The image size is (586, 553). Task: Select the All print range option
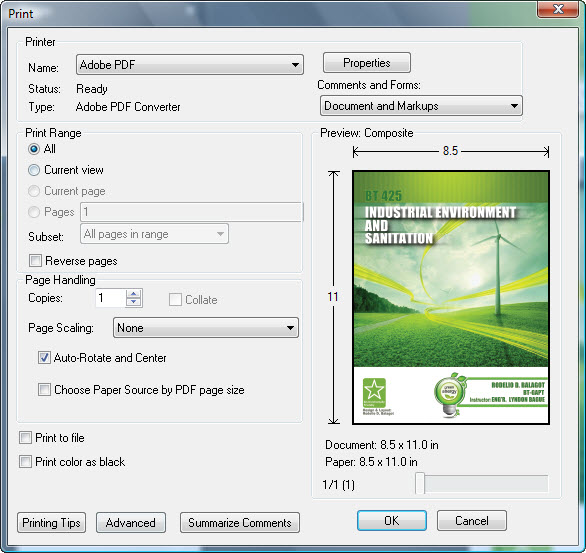[34, 149]
